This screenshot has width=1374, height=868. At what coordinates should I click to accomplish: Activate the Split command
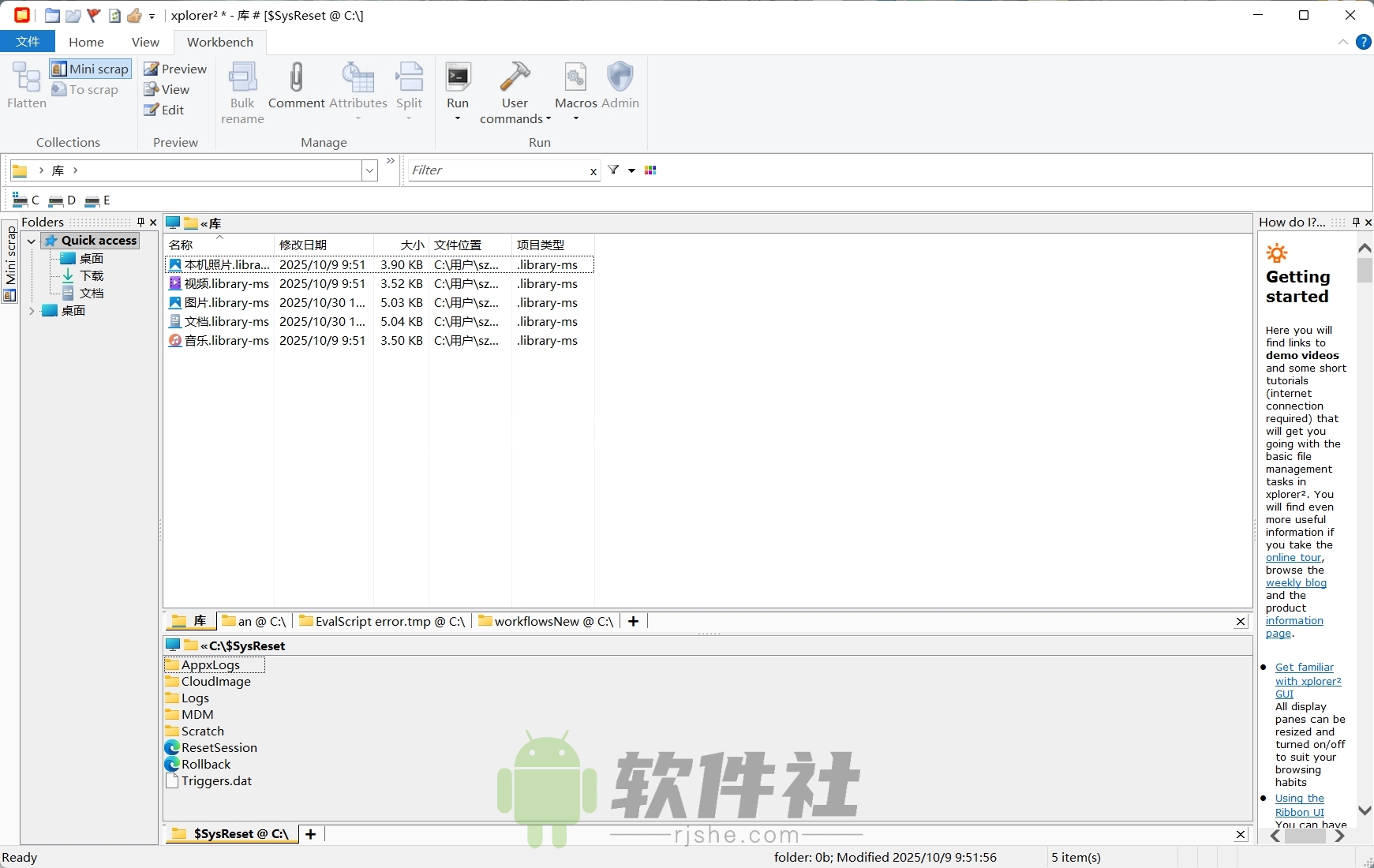409,87
